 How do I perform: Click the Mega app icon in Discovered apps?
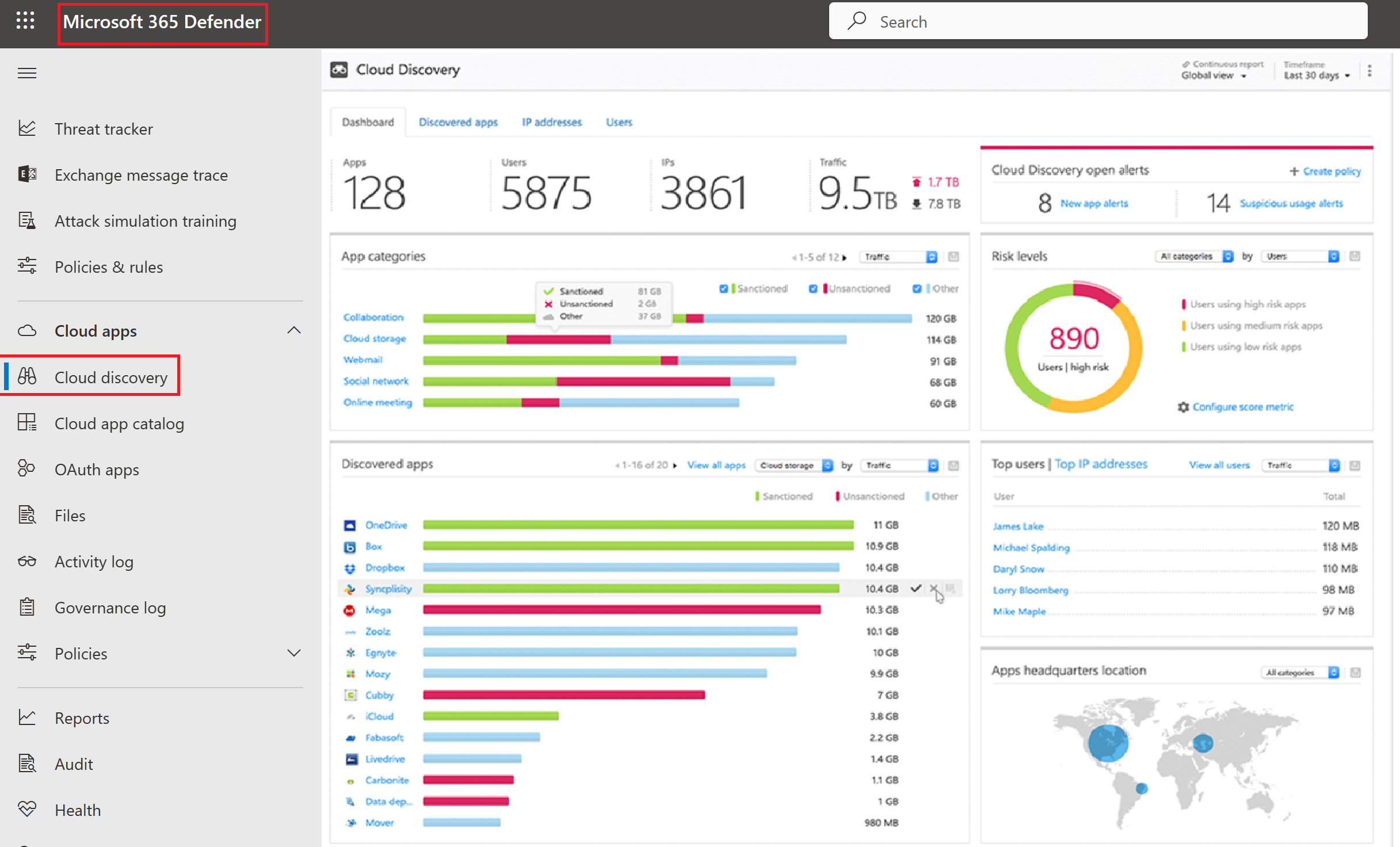coord(350,611)
